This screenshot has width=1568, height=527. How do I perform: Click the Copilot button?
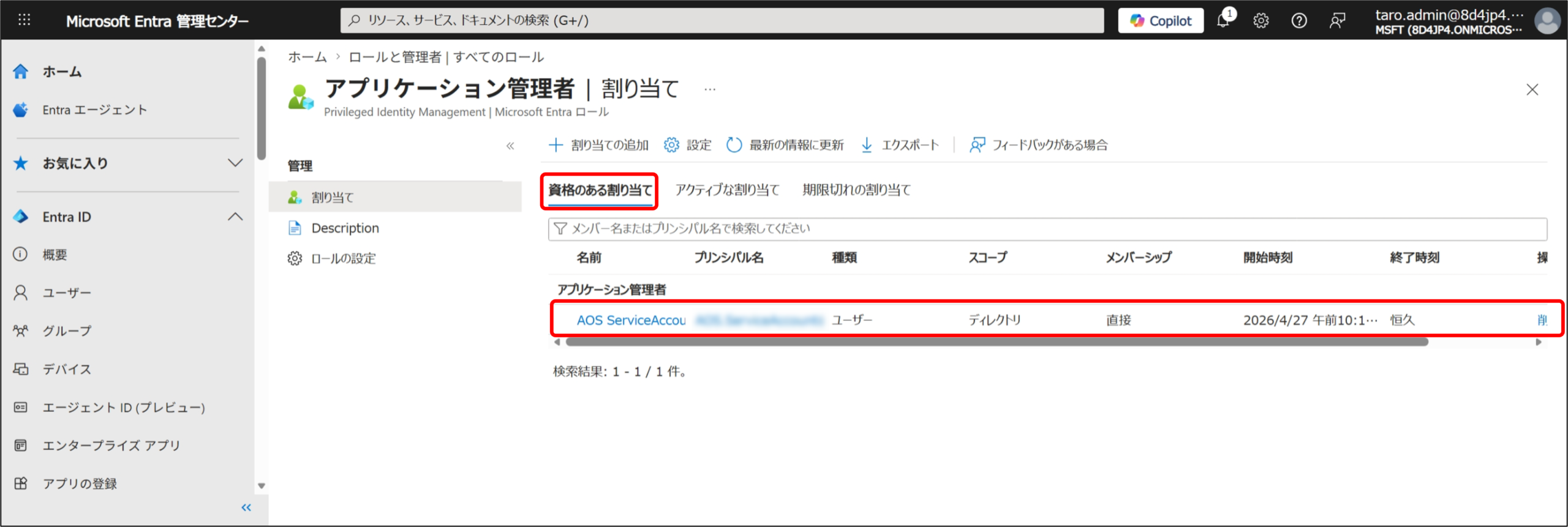pos(1161,21)
